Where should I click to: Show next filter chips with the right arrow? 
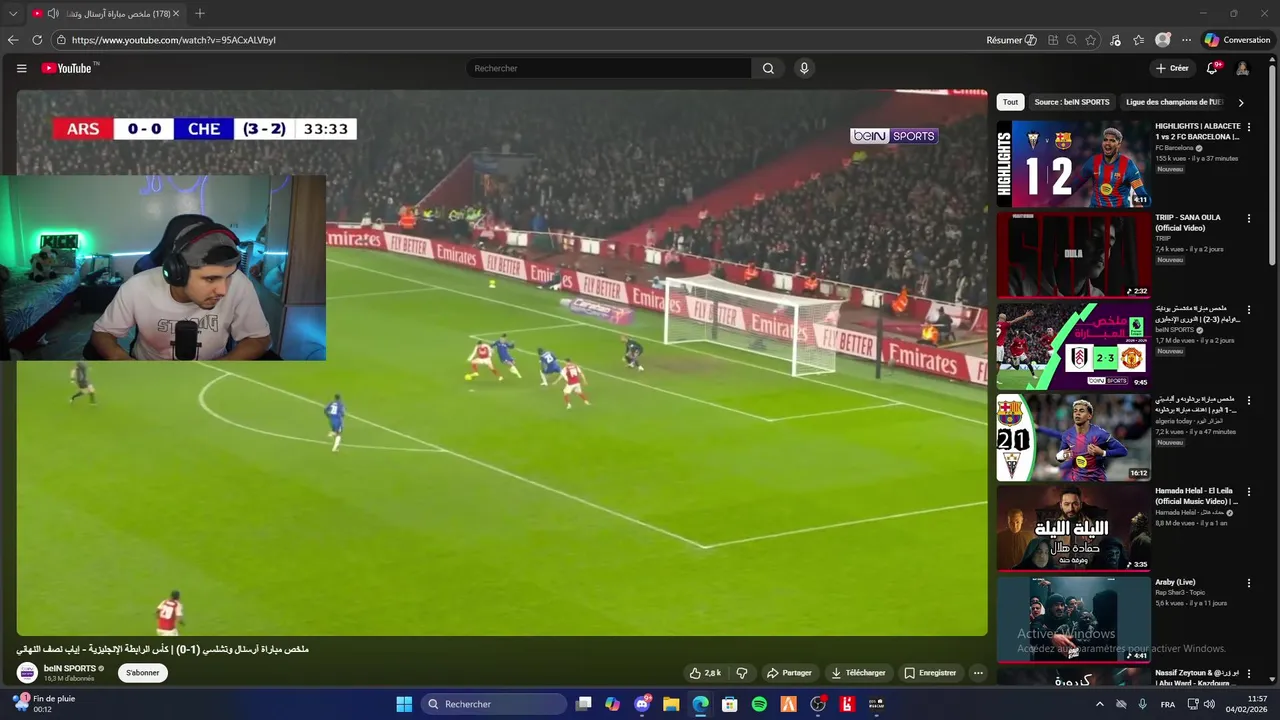[1241, 102]
